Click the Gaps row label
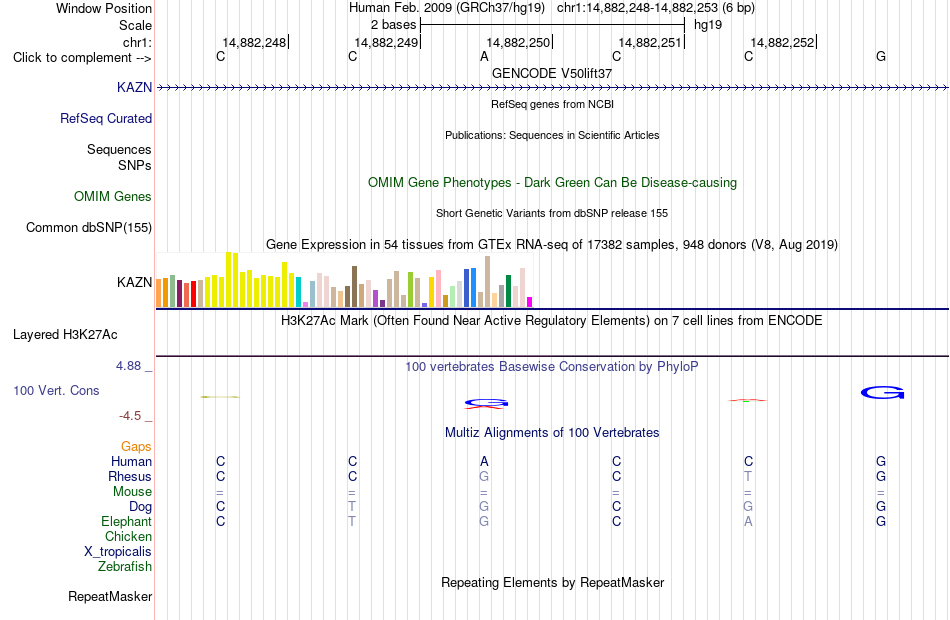The image size is (950, 620). tap(136, 447)
